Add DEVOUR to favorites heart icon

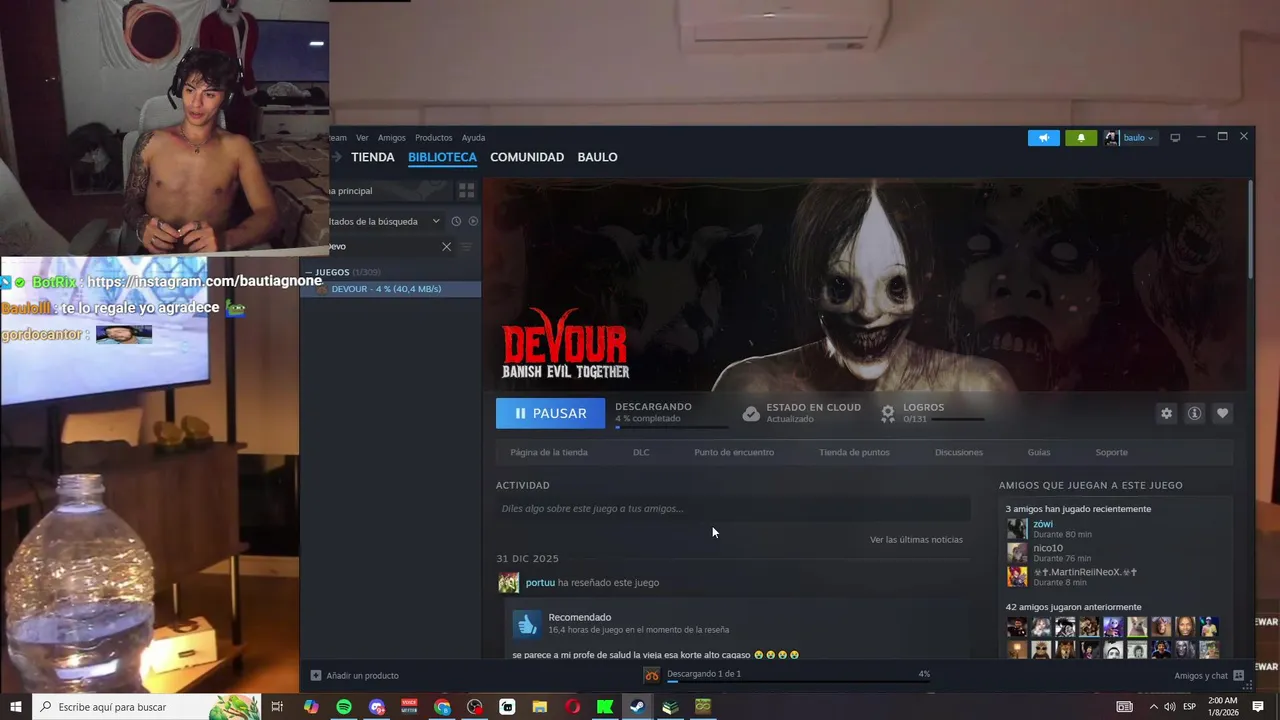click(1222, 413)
